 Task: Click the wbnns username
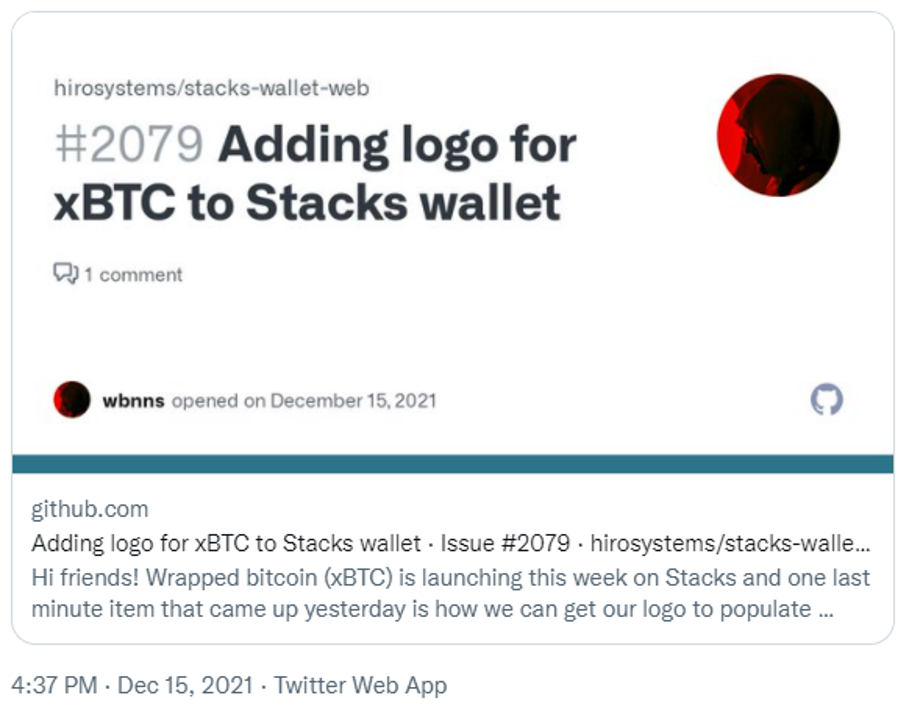point(133,401)
